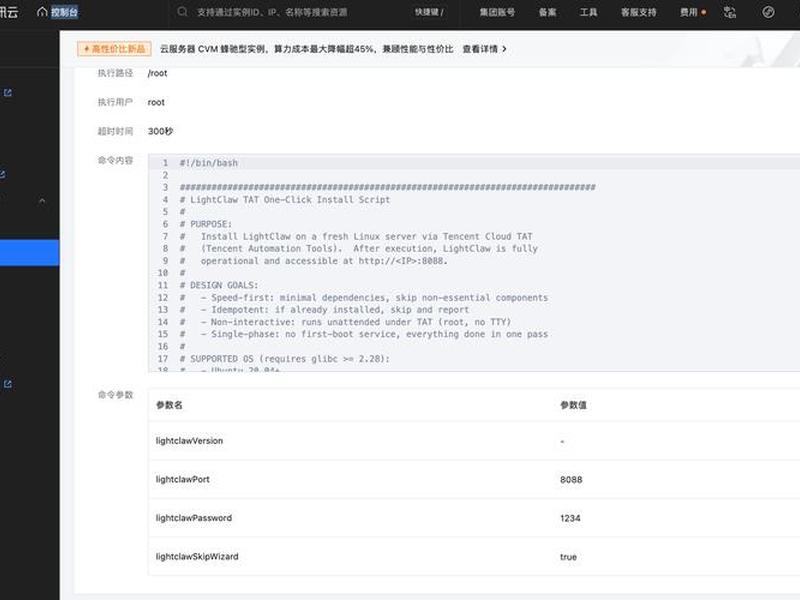Click the search magnifier icon
Viewport: 800px width, 600px height.
pyautogui.click(x=182, y=12)
